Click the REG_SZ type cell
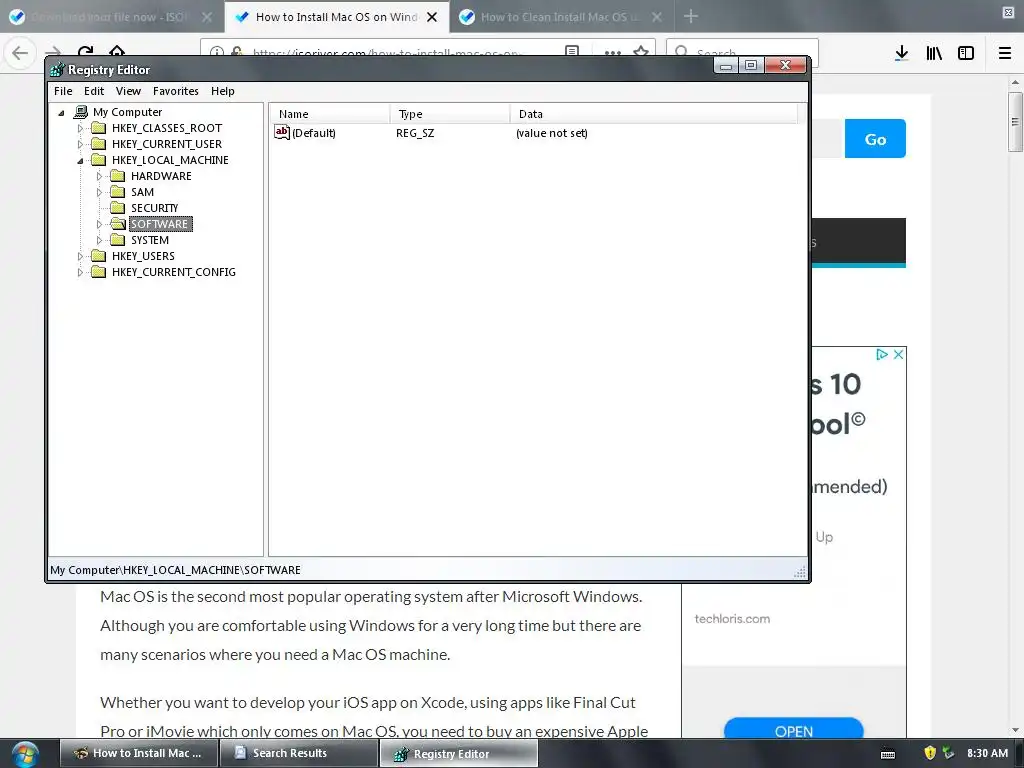The width and height of the screenshot is (1024, 768). pyautogui.click(x=415, y=133)
